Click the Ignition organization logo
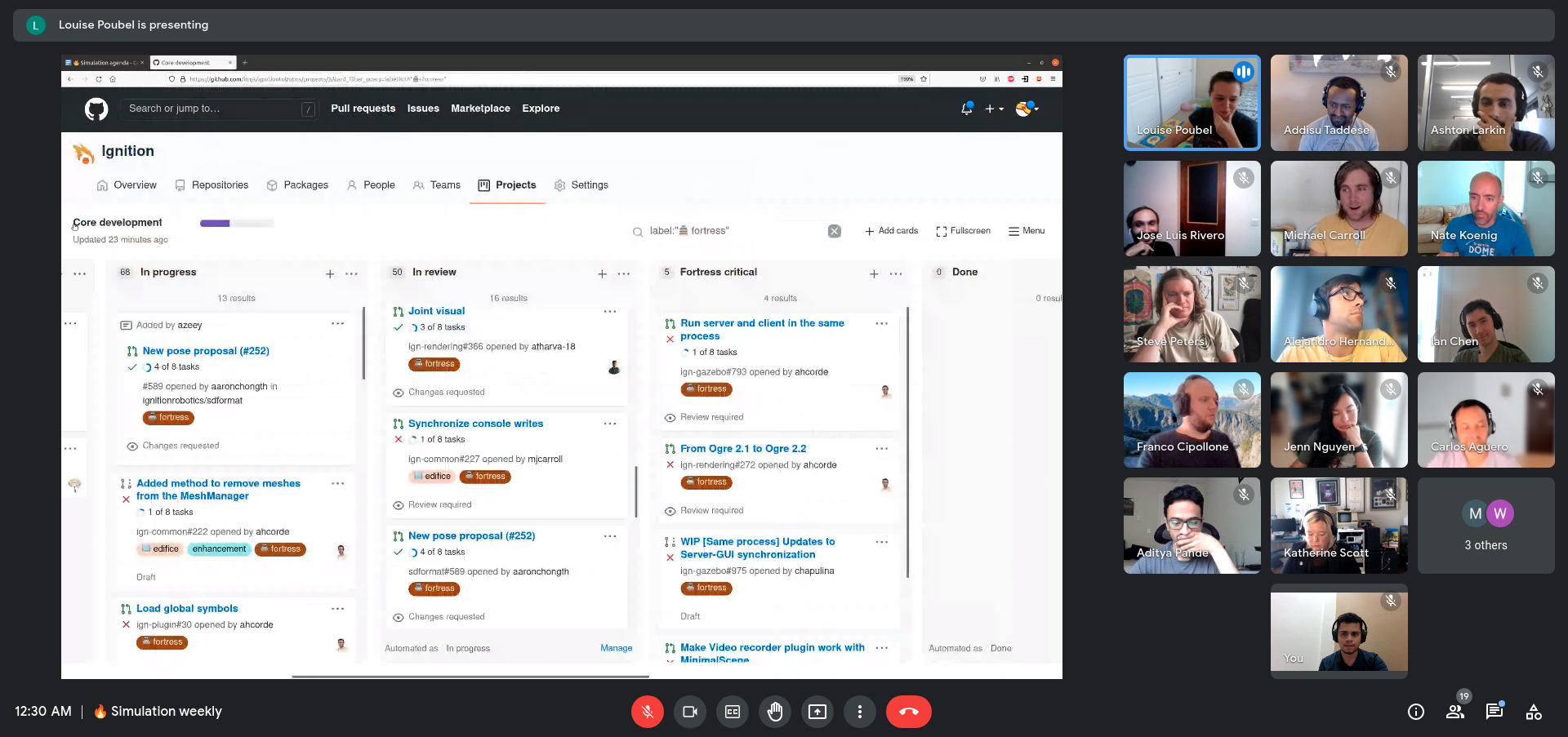The image size is (1568, 737). [x=83, y=153]
